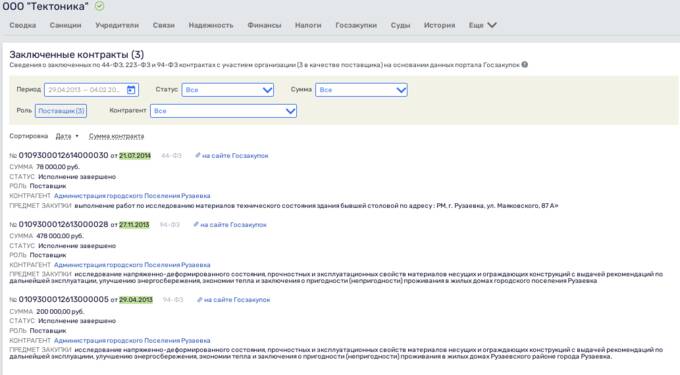Click the sum 78 000,00 руб.

[x=58, y=167]
